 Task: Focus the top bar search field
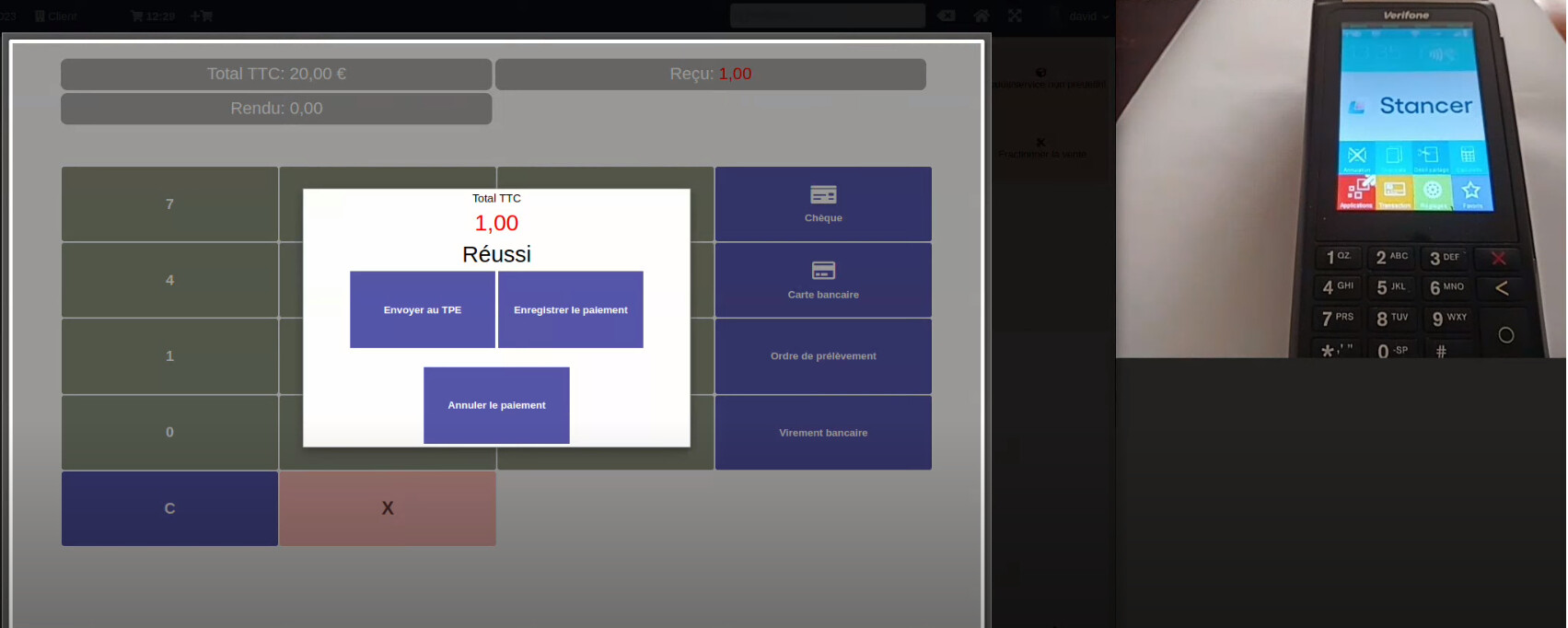(x=828, y=16)
